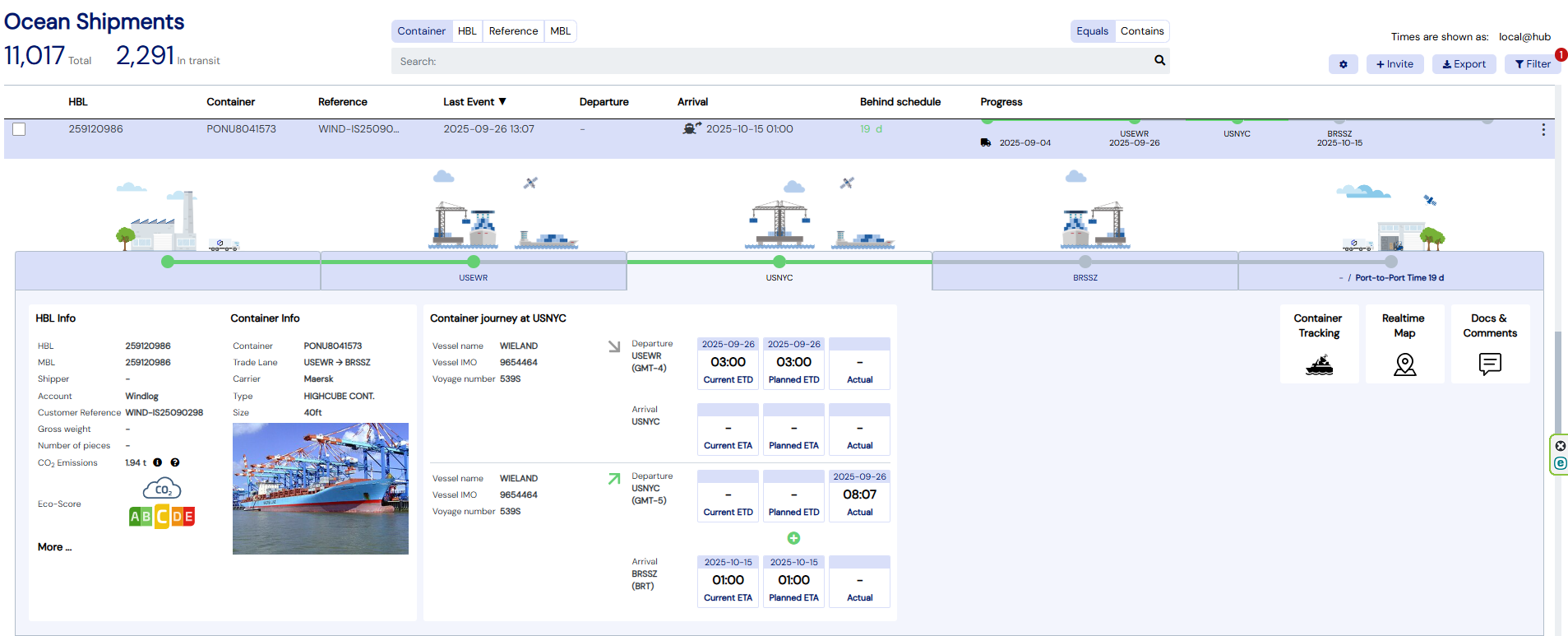The height and width of the screenshot is (636, 1568).
Task: Open settings gear button
Action: click(x=1343, y=64)
